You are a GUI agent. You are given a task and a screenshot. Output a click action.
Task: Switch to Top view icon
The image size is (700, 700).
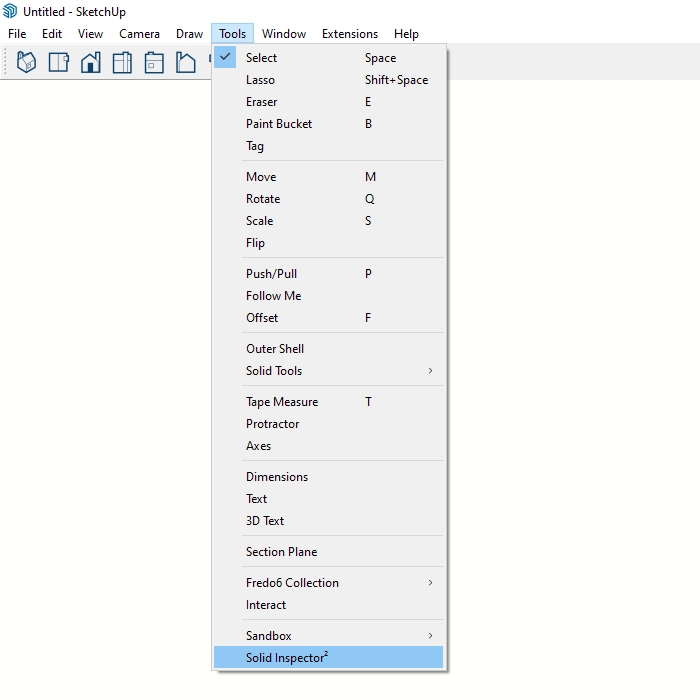58,62
